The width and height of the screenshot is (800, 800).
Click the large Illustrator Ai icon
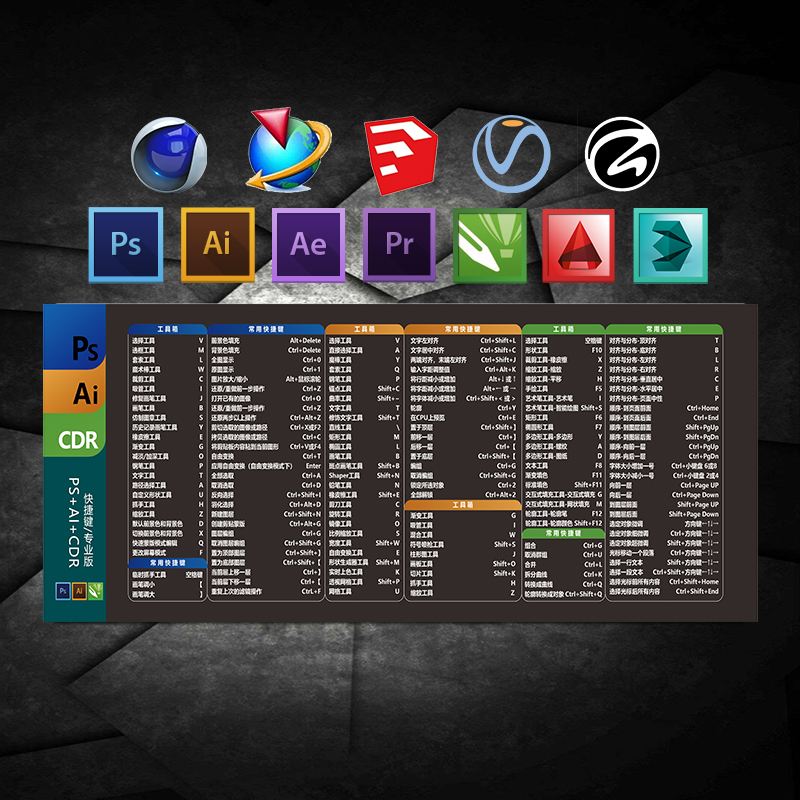217,244
